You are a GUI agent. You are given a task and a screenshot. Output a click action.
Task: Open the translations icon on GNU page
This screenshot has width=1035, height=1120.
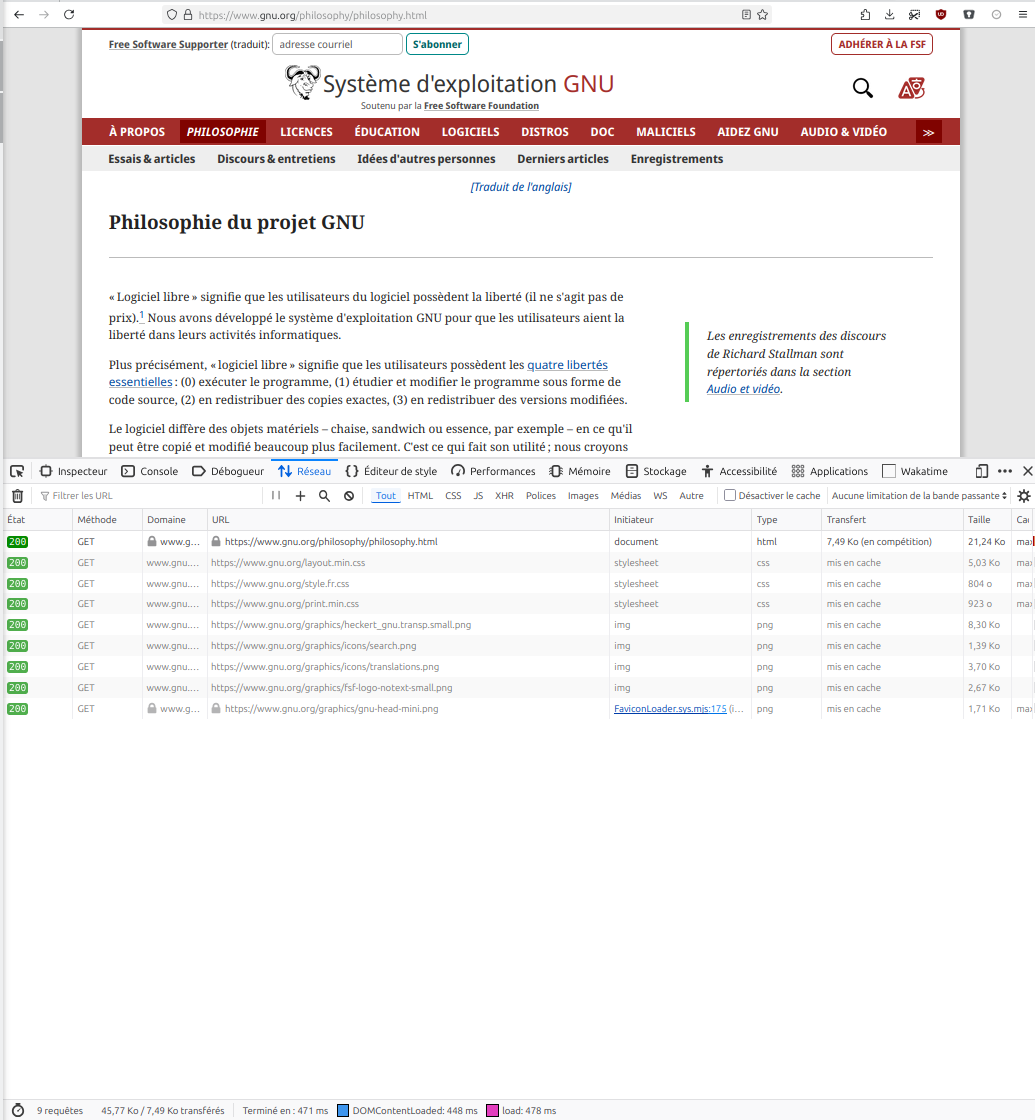coord(911,88)
